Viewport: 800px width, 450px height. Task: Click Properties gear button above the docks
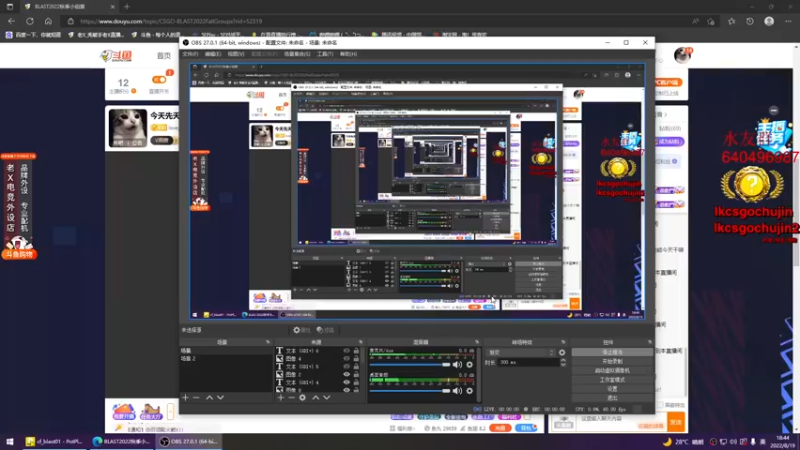pyautogui.click(x=302, y=330)
